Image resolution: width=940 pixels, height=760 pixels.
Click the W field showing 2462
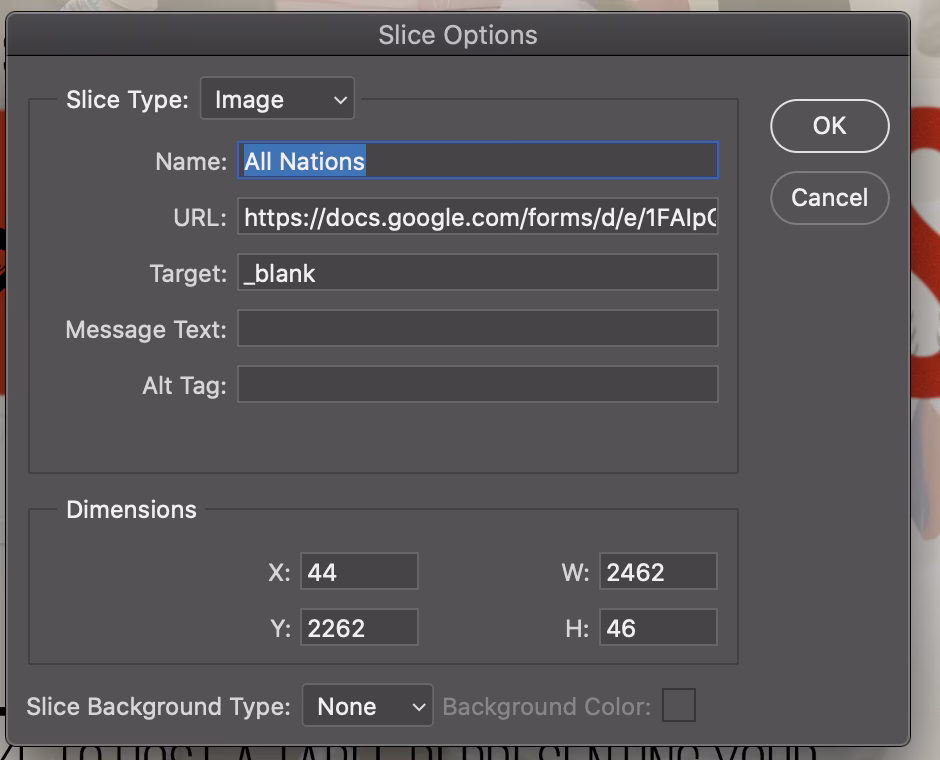(657, 571)
